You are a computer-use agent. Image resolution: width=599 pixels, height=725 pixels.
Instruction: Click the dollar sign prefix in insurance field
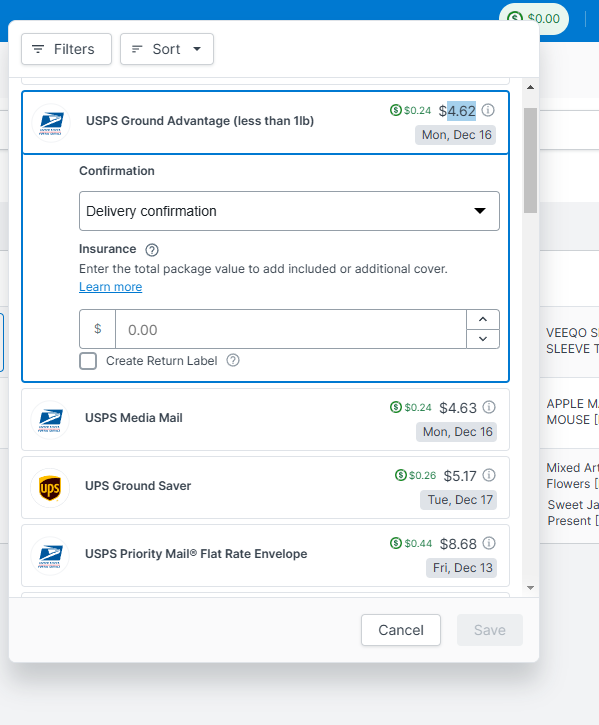pyautogui.click(x=98, y=329)
